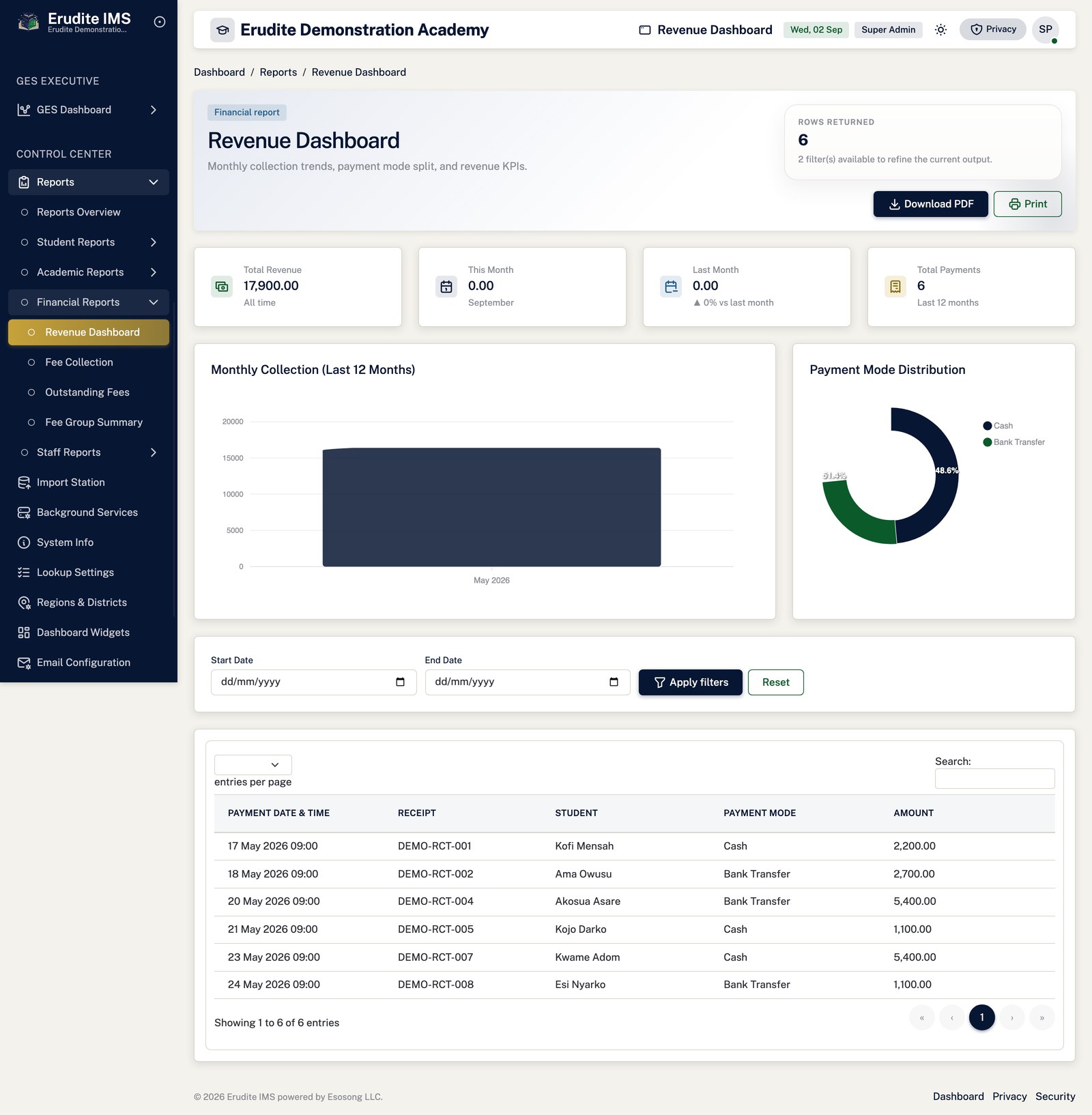Click the Erudite IMS logo icon
Image resolution: width=1092 pixels, height=1115 pixels.
tap(28, 23)
